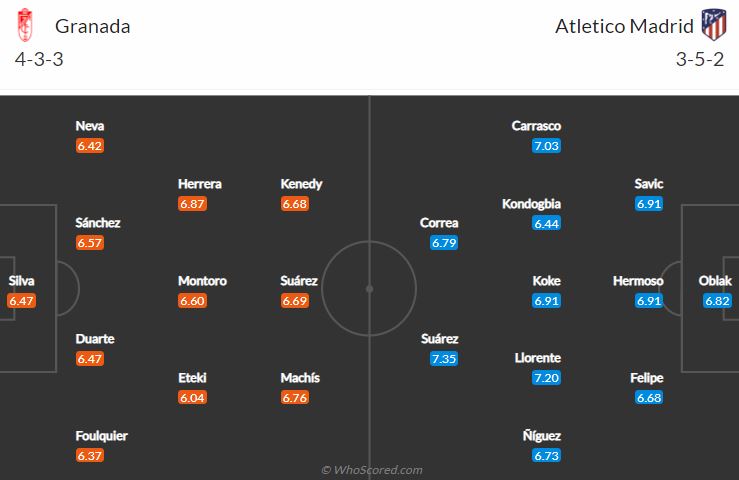
Task: Click the WhoScored.com watermark
Action: point(372,470)
